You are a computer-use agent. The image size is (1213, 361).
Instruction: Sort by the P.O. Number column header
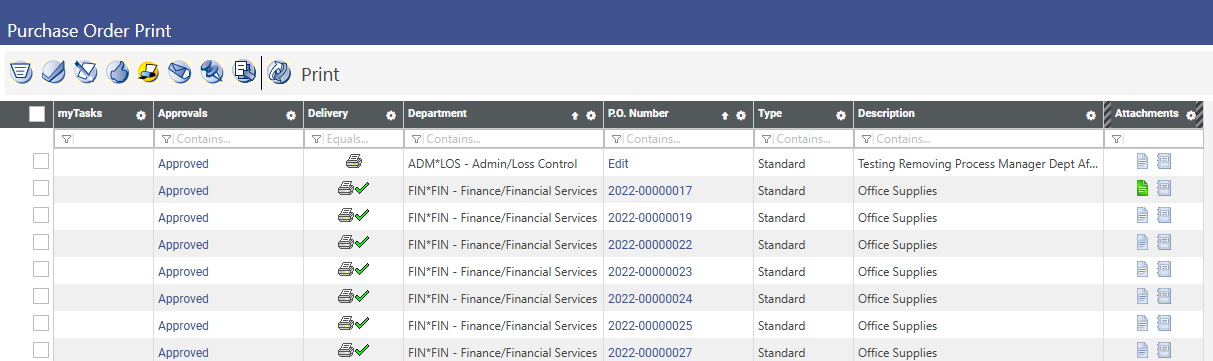638,114
